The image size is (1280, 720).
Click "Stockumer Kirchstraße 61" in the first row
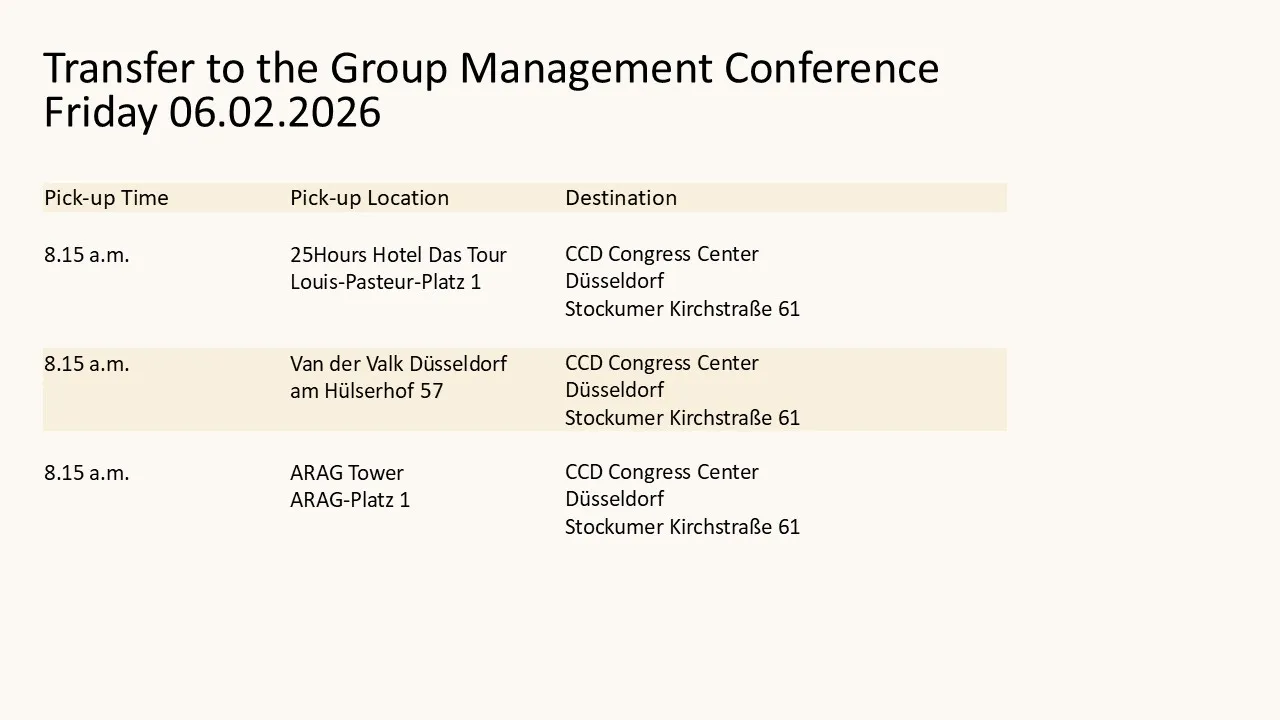pyautogui.click(x=682, y=309)
